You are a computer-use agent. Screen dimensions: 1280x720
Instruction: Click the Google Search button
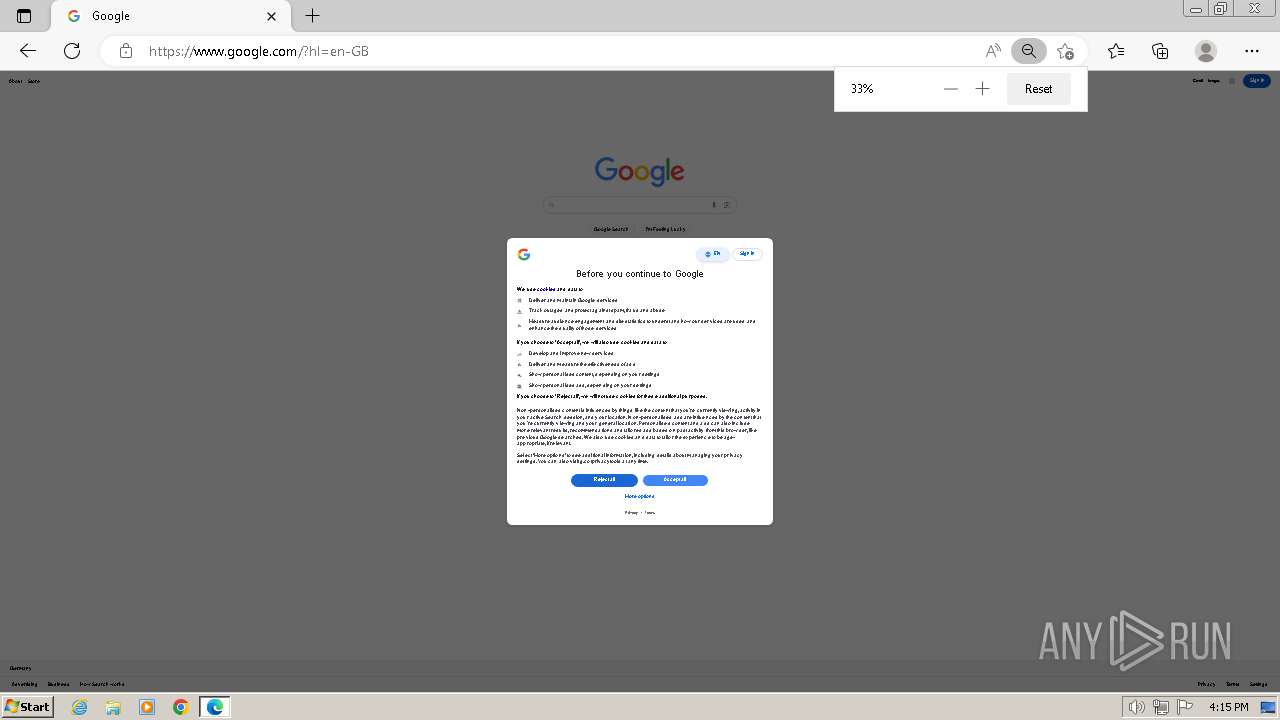(611, 229)
